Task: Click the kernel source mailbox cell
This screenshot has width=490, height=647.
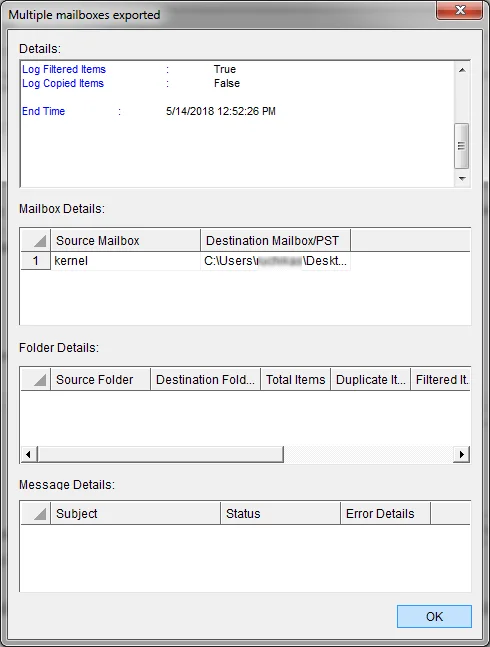Action: 125,261
